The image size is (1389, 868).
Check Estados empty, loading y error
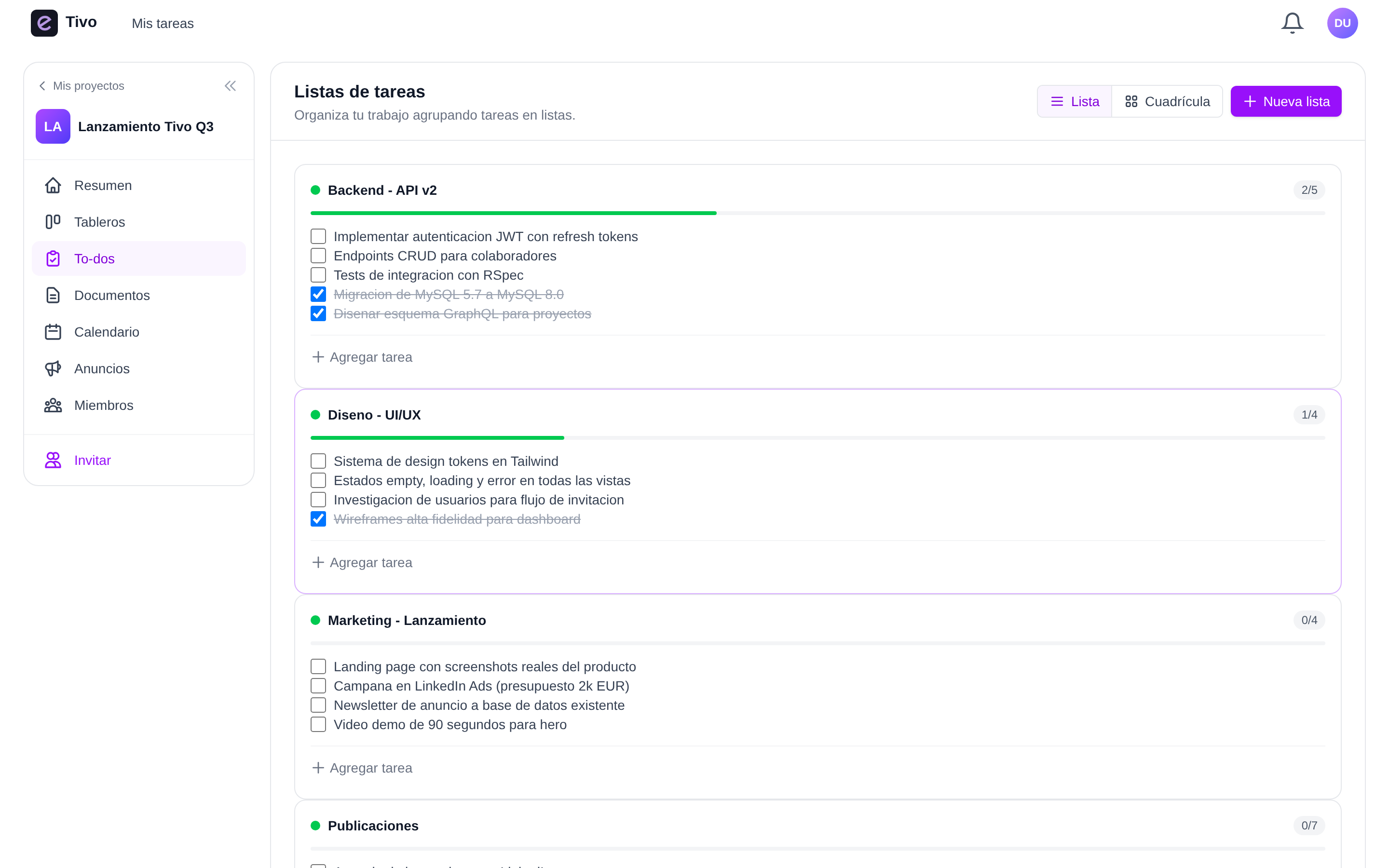click(318, 480)
